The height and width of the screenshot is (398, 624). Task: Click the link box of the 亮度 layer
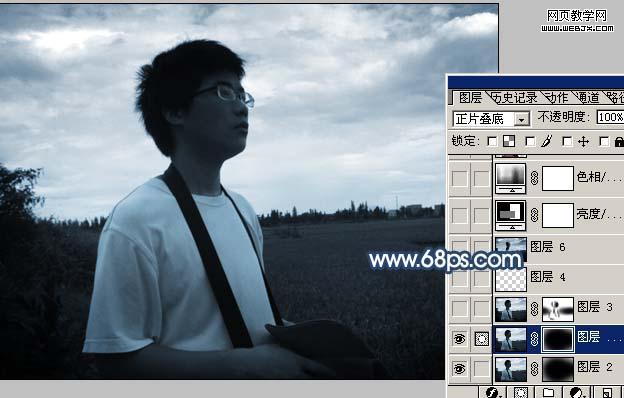pyautogui.click(x=482, y=215)
